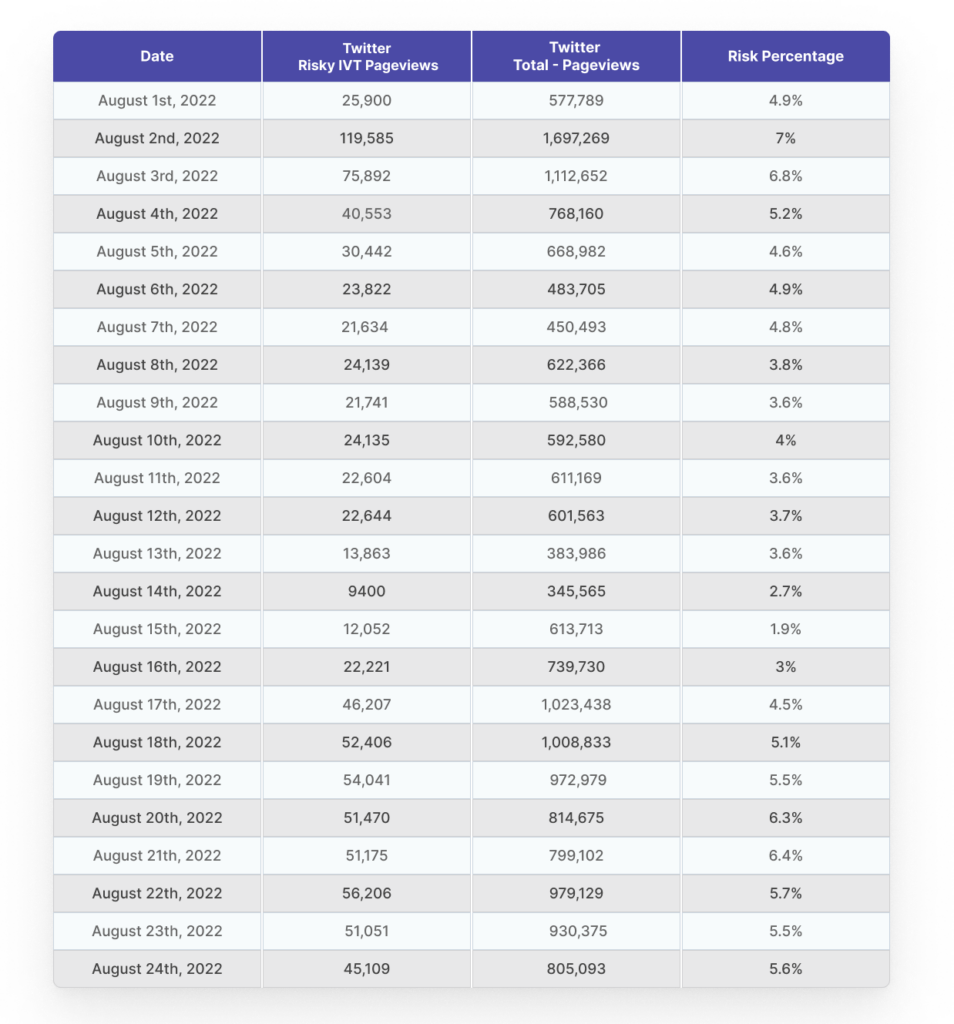Select the August 10th, 2022 date cell

(x=157, y=441)
